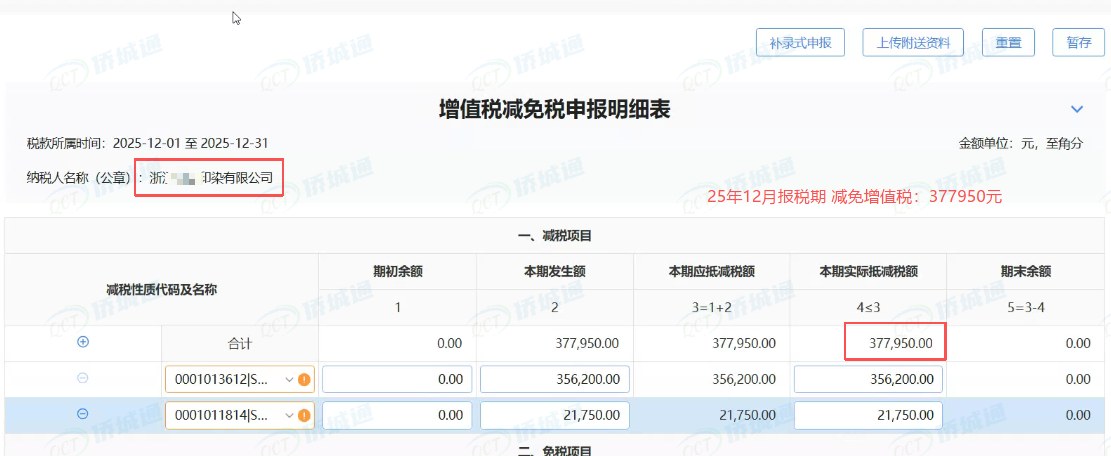1111x456 pixels.
Task: Select 本期应抵减税额 value 356,200.00
Action: click(744, 380)
